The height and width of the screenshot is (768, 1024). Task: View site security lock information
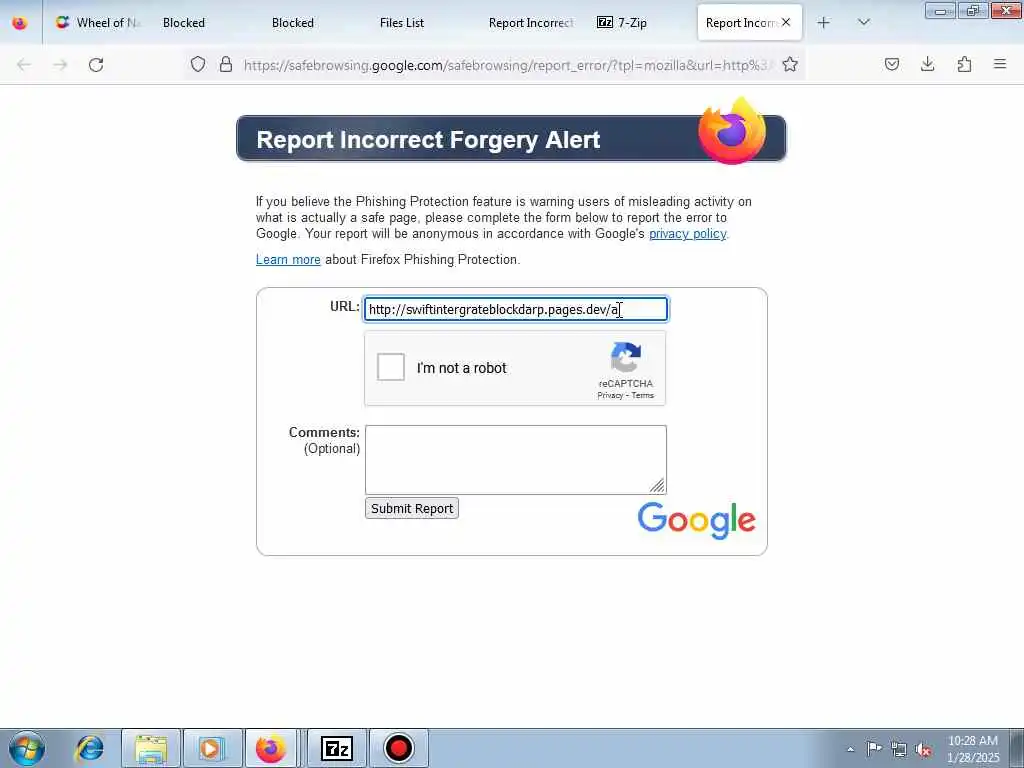pos(226,64)
